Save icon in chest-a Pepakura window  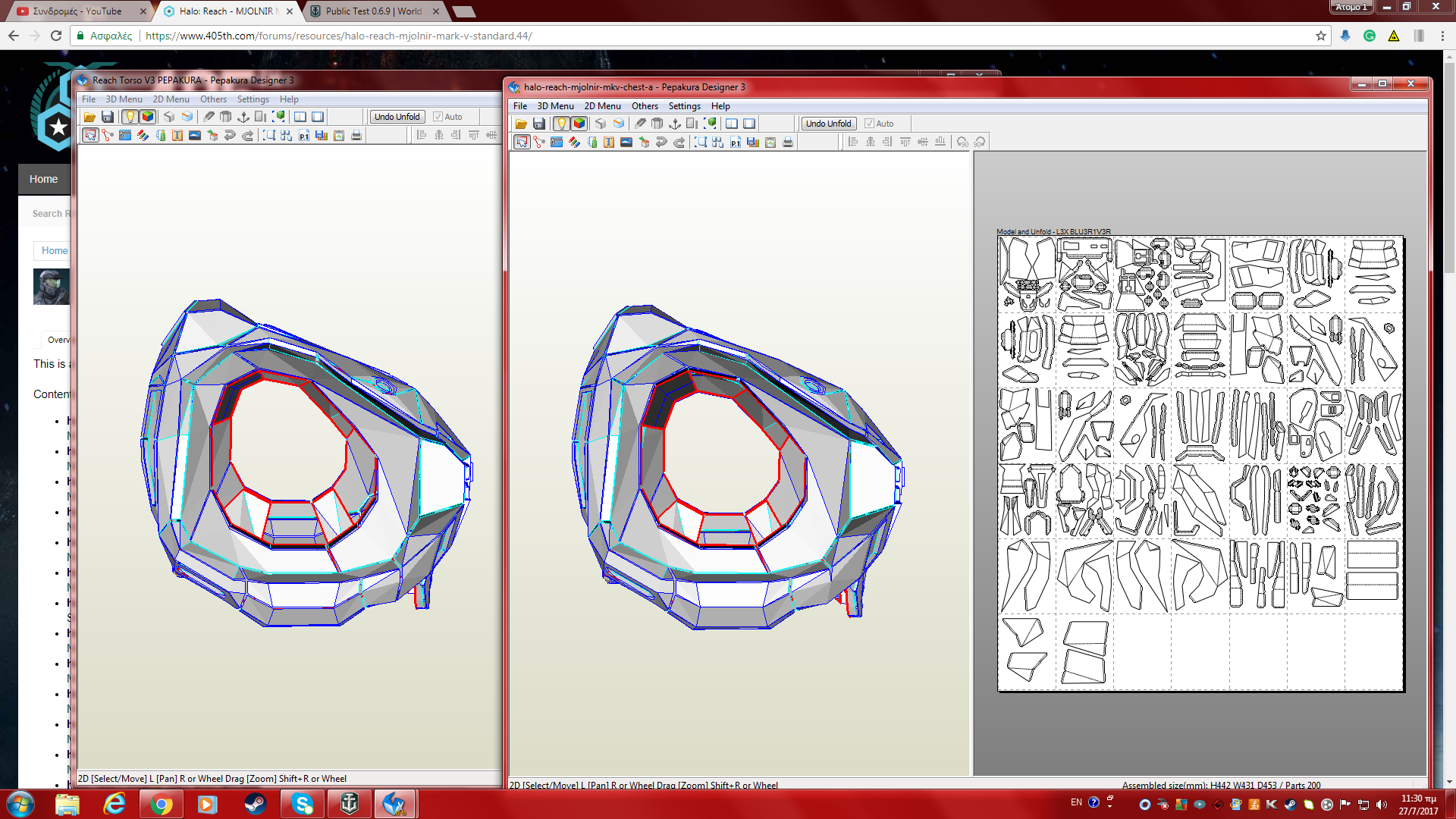point(539,124)
